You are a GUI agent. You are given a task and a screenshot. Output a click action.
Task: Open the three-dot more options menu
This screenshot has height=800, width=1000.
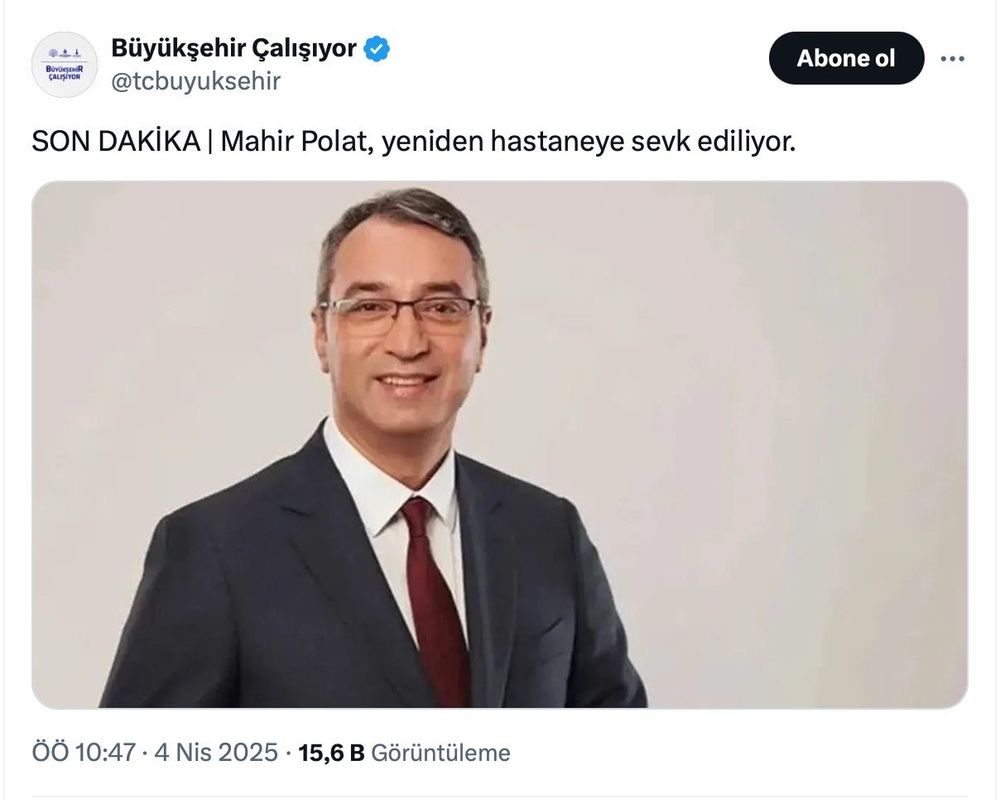(952, 59)
